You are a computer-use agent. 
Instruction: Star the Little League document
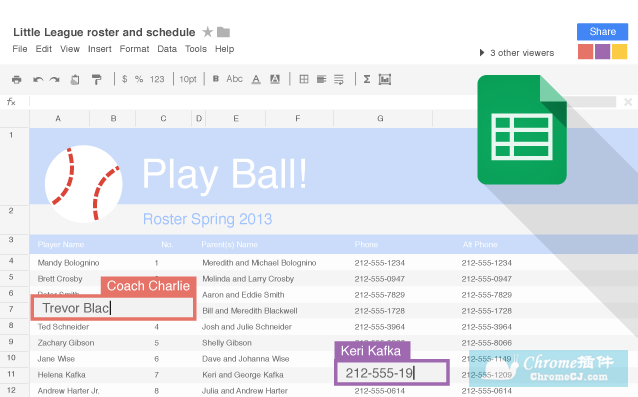[x=208, y=32]
